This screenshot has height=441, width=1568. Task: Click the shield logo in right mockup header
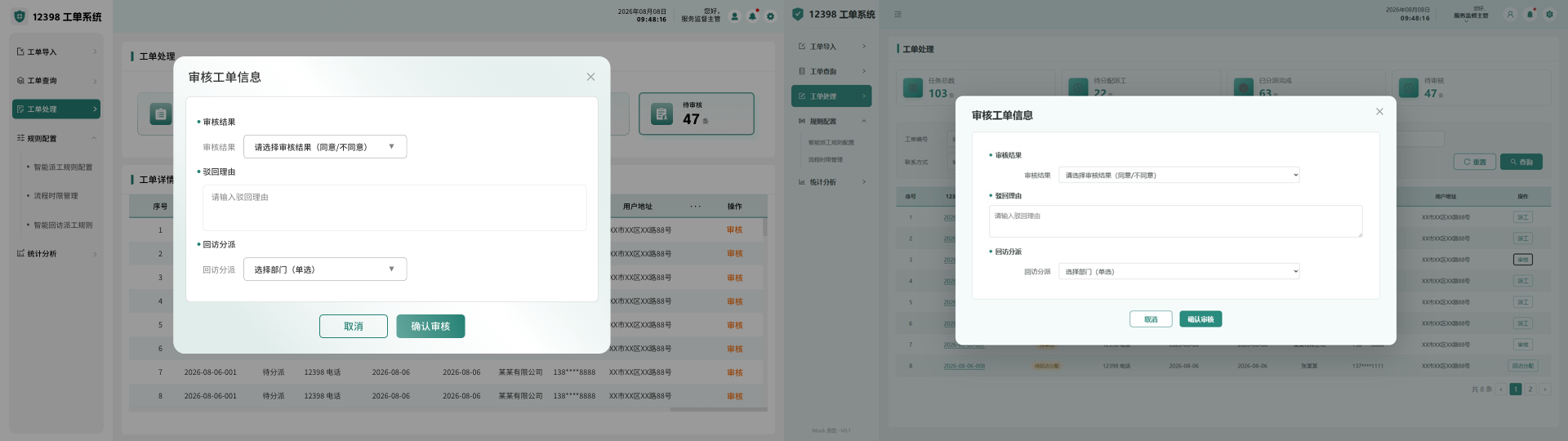tap(798, 14)
